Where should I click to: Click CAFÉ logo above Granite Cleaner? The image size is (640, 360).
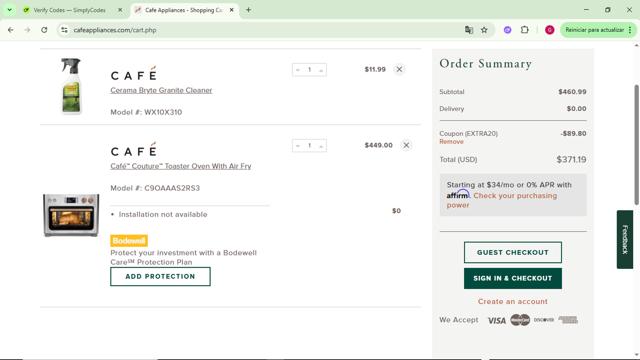point(133,74)
